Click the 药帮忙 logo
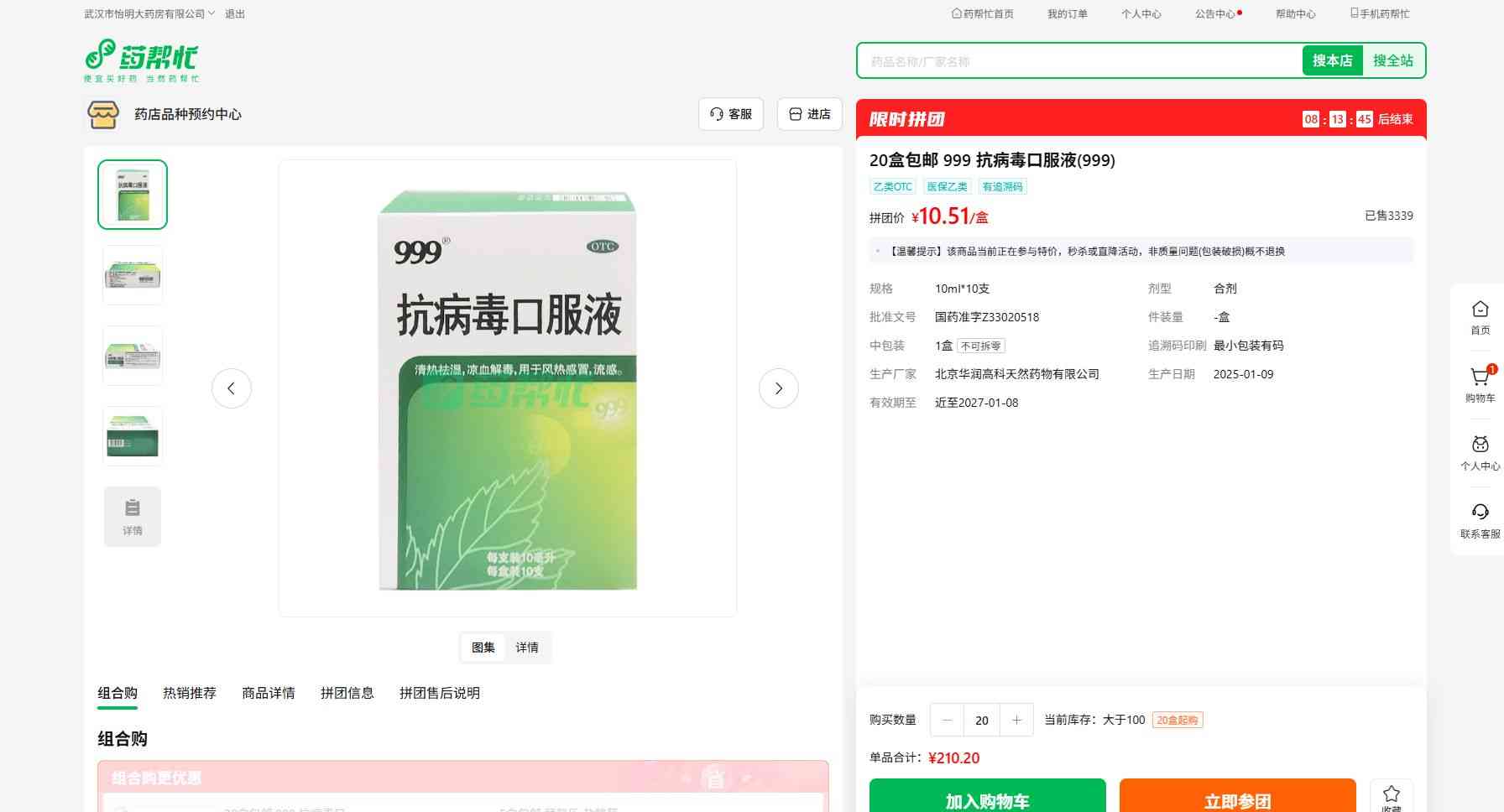The width and height of the screenshot is (1504, 812). [x=141, y=60]
